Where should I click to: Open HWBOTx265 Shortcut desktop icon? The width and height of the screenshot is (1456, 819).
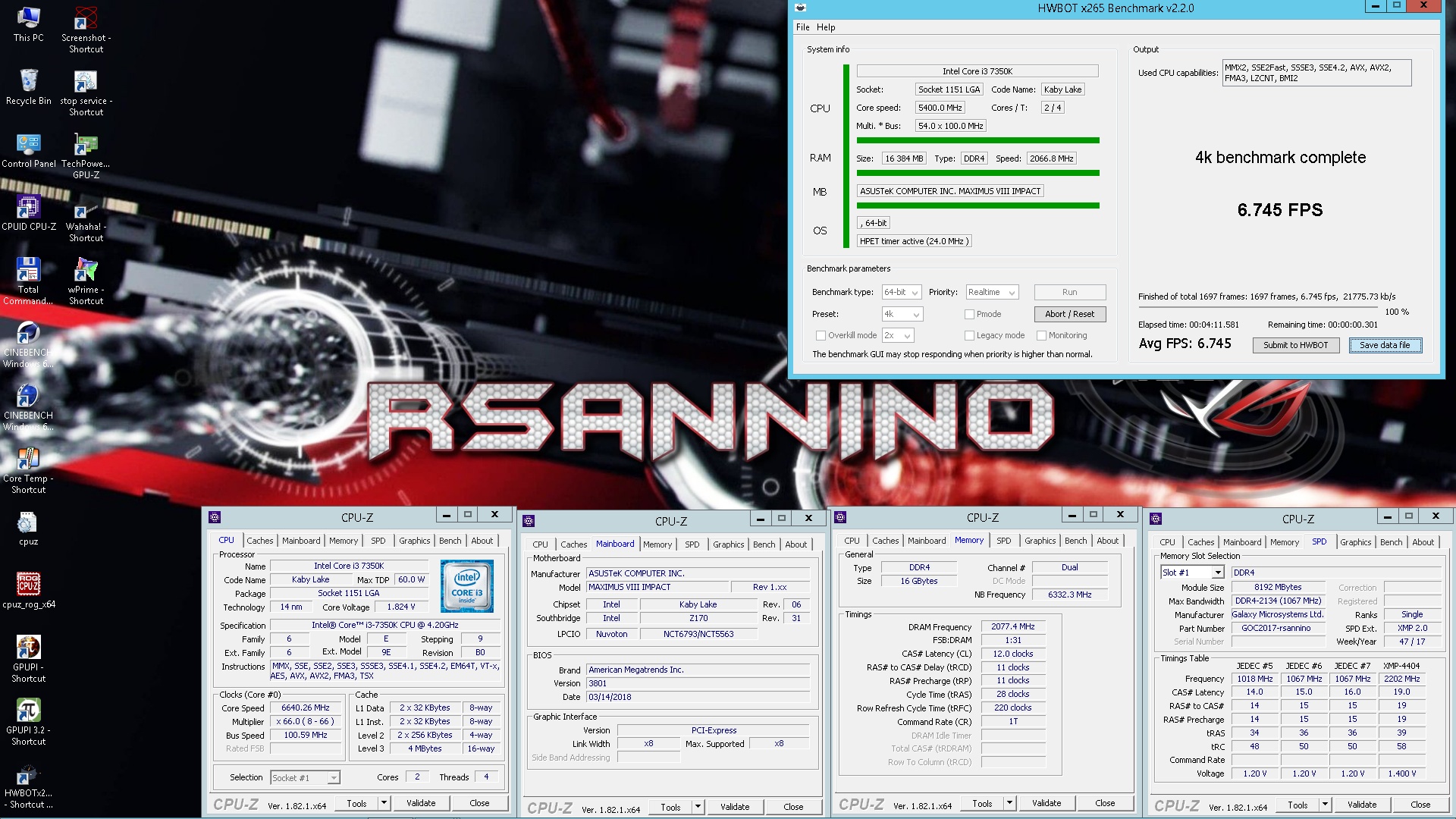[x=28, y=785]
